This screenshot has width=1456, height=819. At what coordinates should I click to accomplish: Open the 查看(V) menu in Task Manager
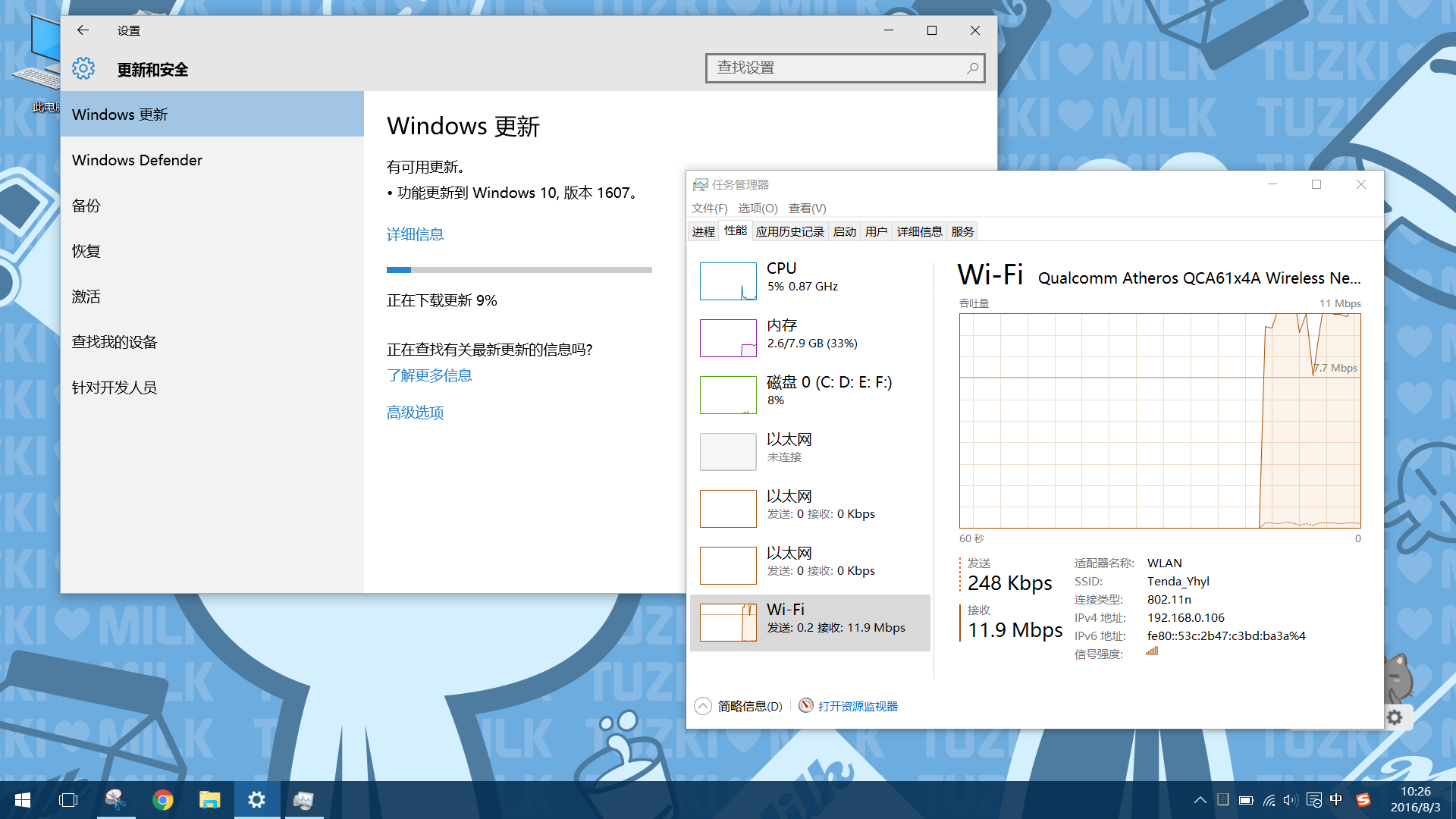point(807,208)
